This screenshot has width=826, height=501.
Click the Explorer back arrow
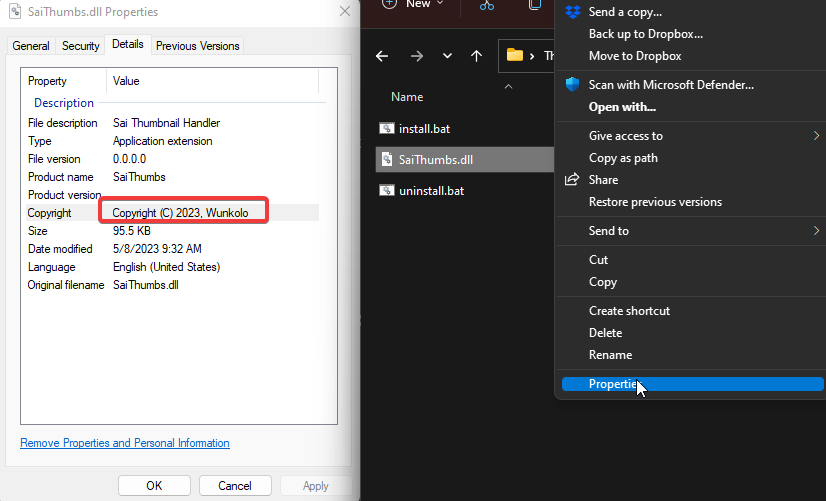382,56
